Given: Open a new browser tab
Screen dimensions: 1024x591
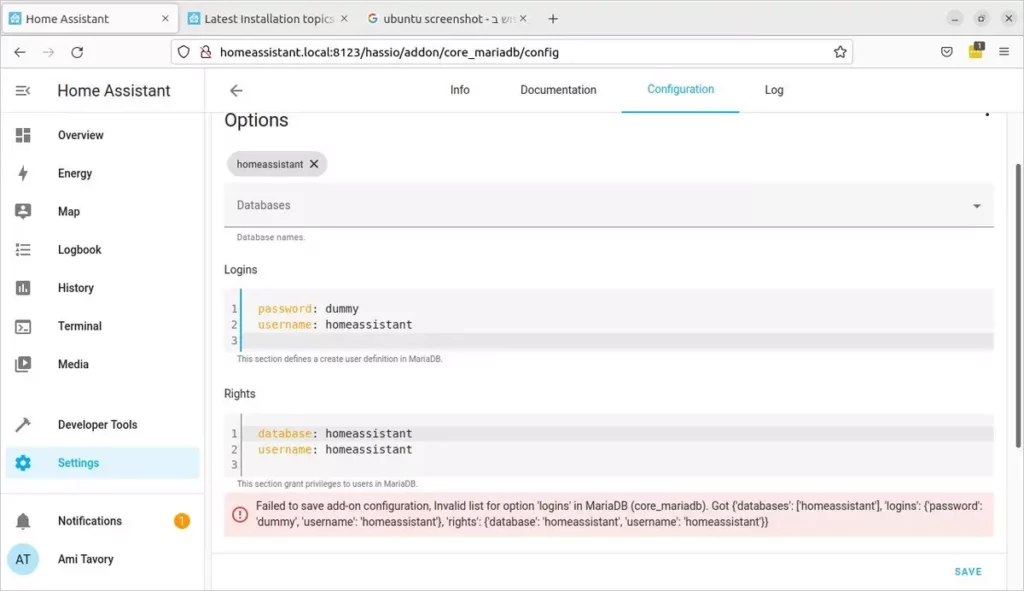Looking at the screenshot, I should pyautogui.click(x=553, y=19).
